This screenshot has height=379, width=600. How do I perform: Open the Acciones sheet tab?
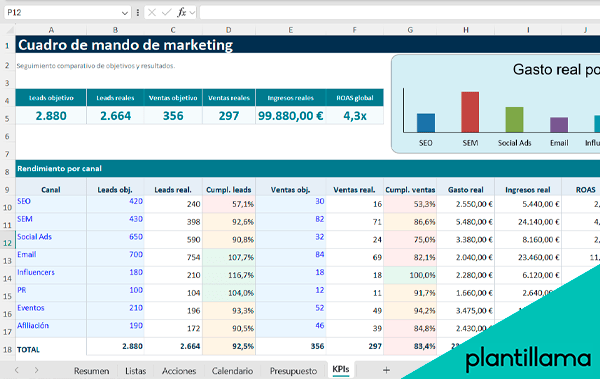[179, 371]
